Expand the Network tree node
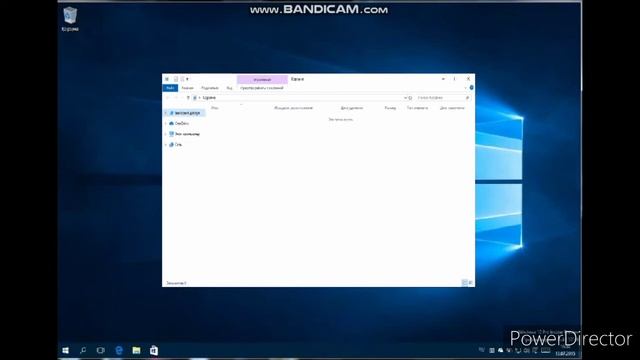Screen dimensions: 640x360 pyautogui.click(x=166, y=144)
